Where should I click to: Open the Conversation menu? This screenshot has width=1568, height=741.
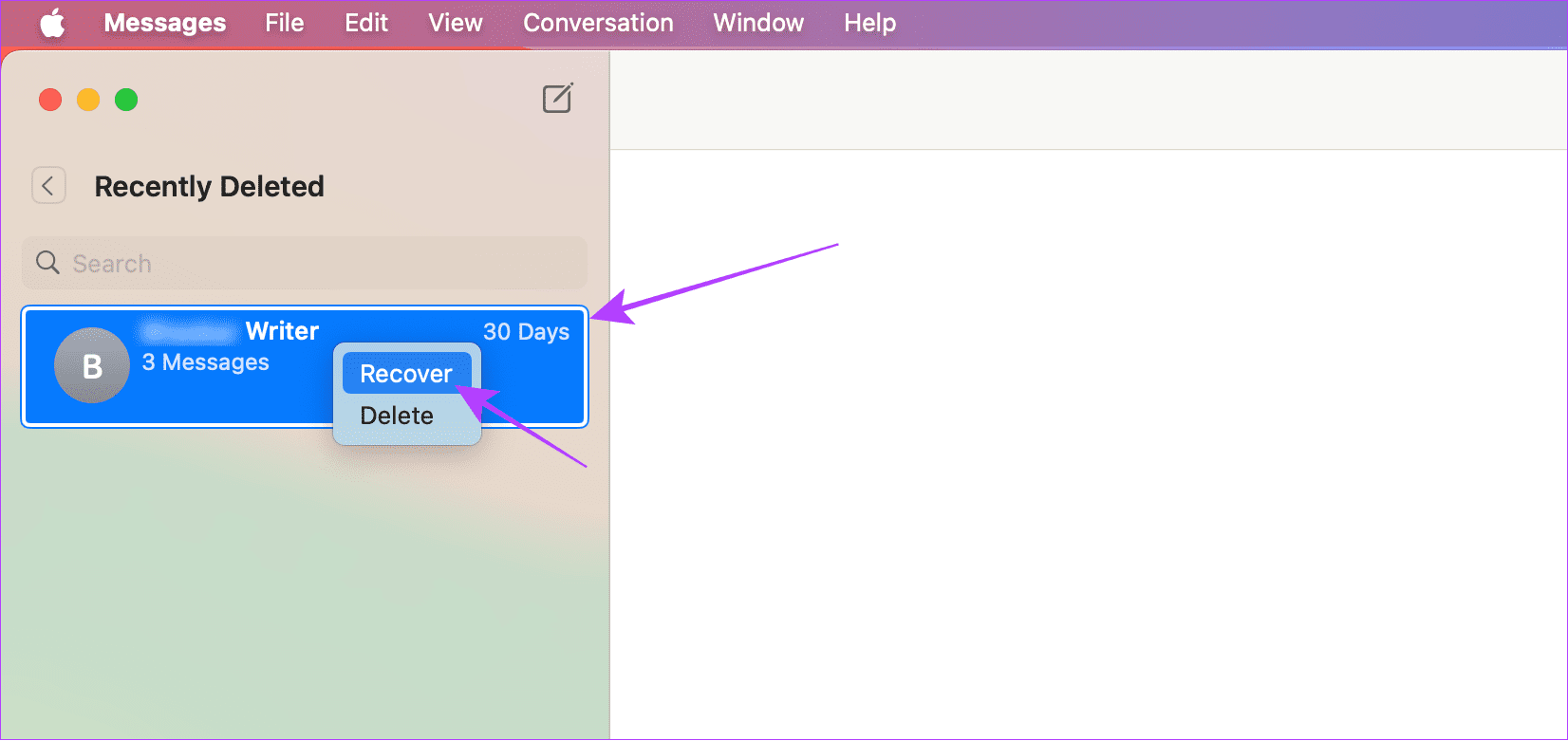click(598, 23)
